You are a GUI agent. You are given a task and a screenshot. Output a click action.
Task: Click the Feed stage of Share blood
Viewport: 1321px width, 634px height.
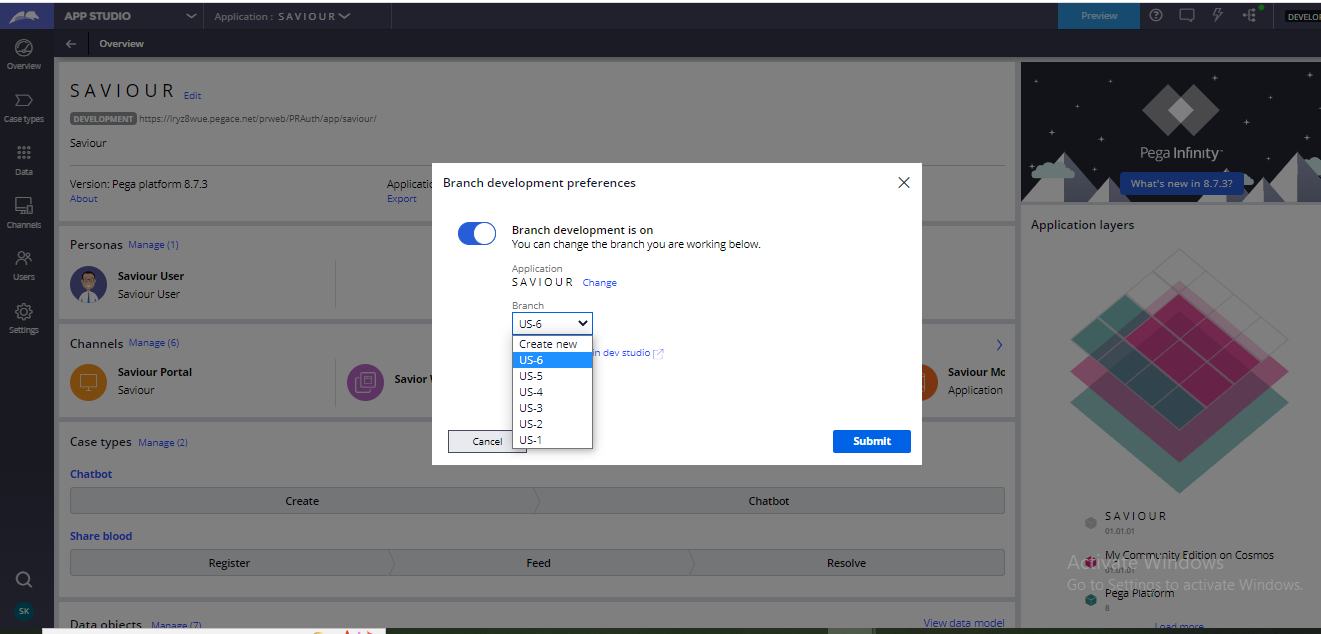tap(538, 563)
